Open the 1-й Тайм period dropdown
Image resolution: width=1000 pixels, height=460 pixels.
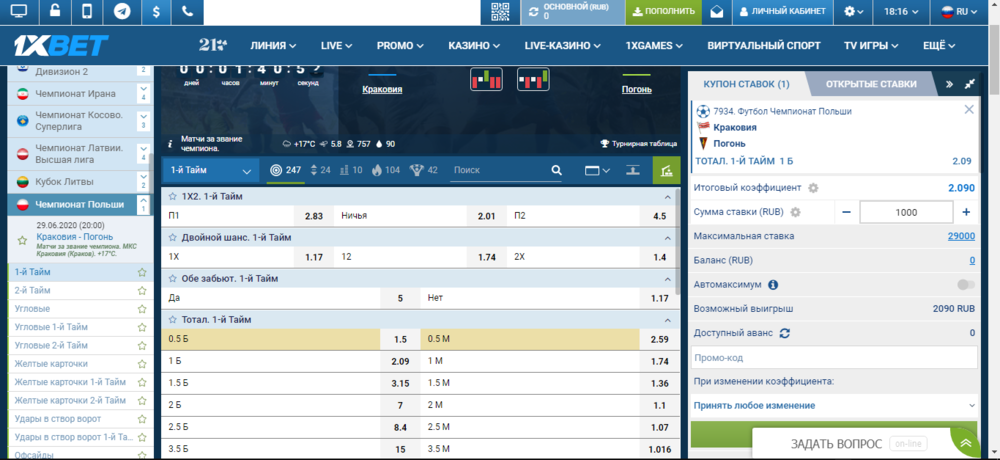tap(210, 170)
